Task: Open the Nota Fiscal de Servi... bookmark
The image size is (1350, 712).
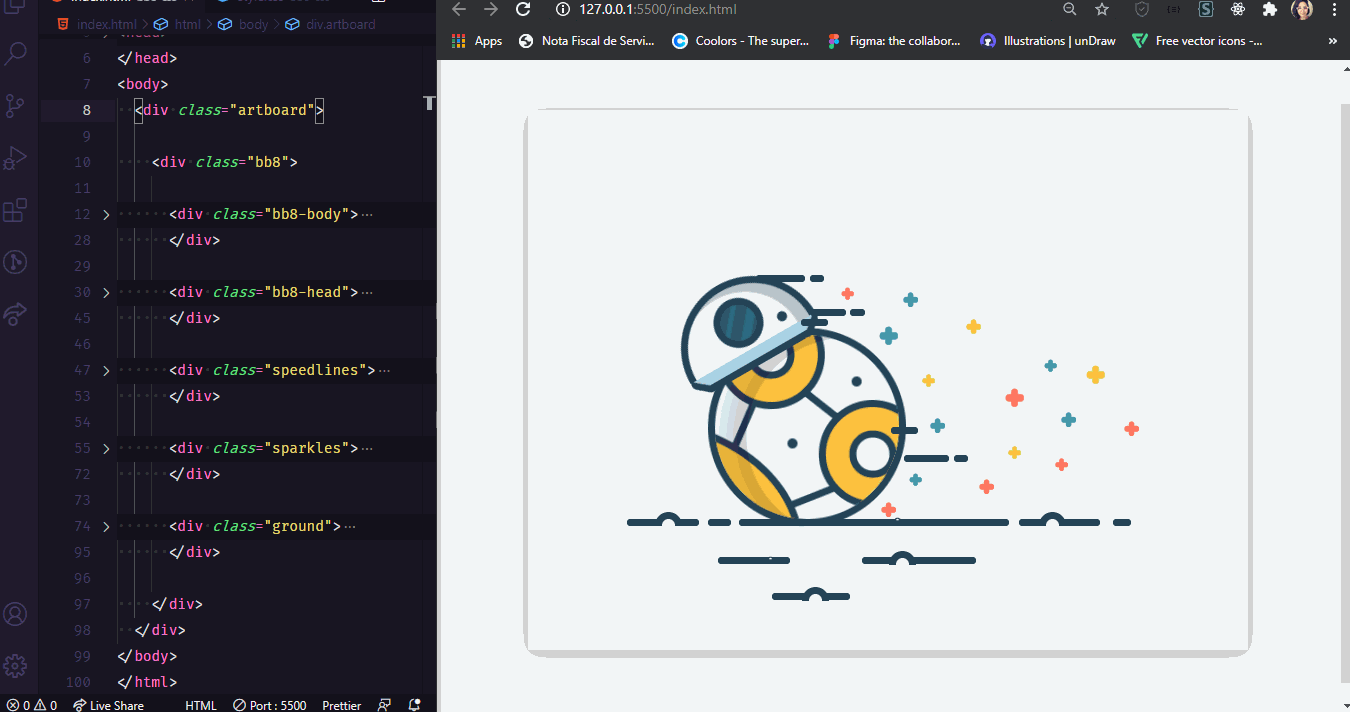Action: 586,41
